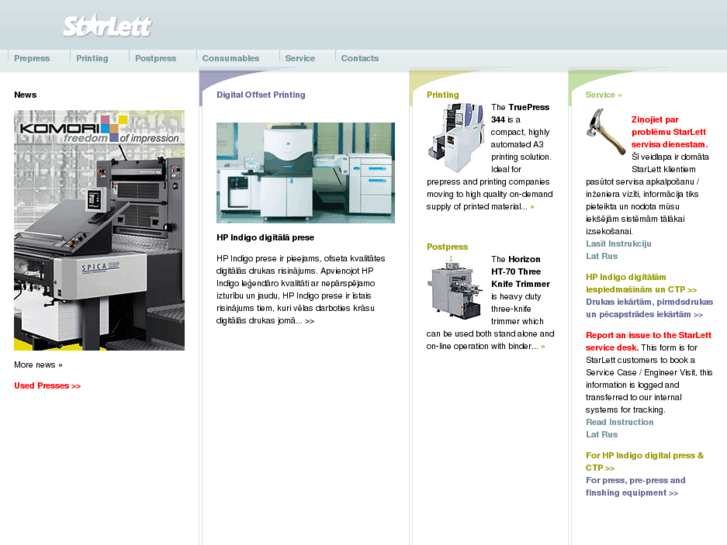This screenshot has width=727, height=545.
Task: Select Lat under Read Instruction
Action: (592, 435)
